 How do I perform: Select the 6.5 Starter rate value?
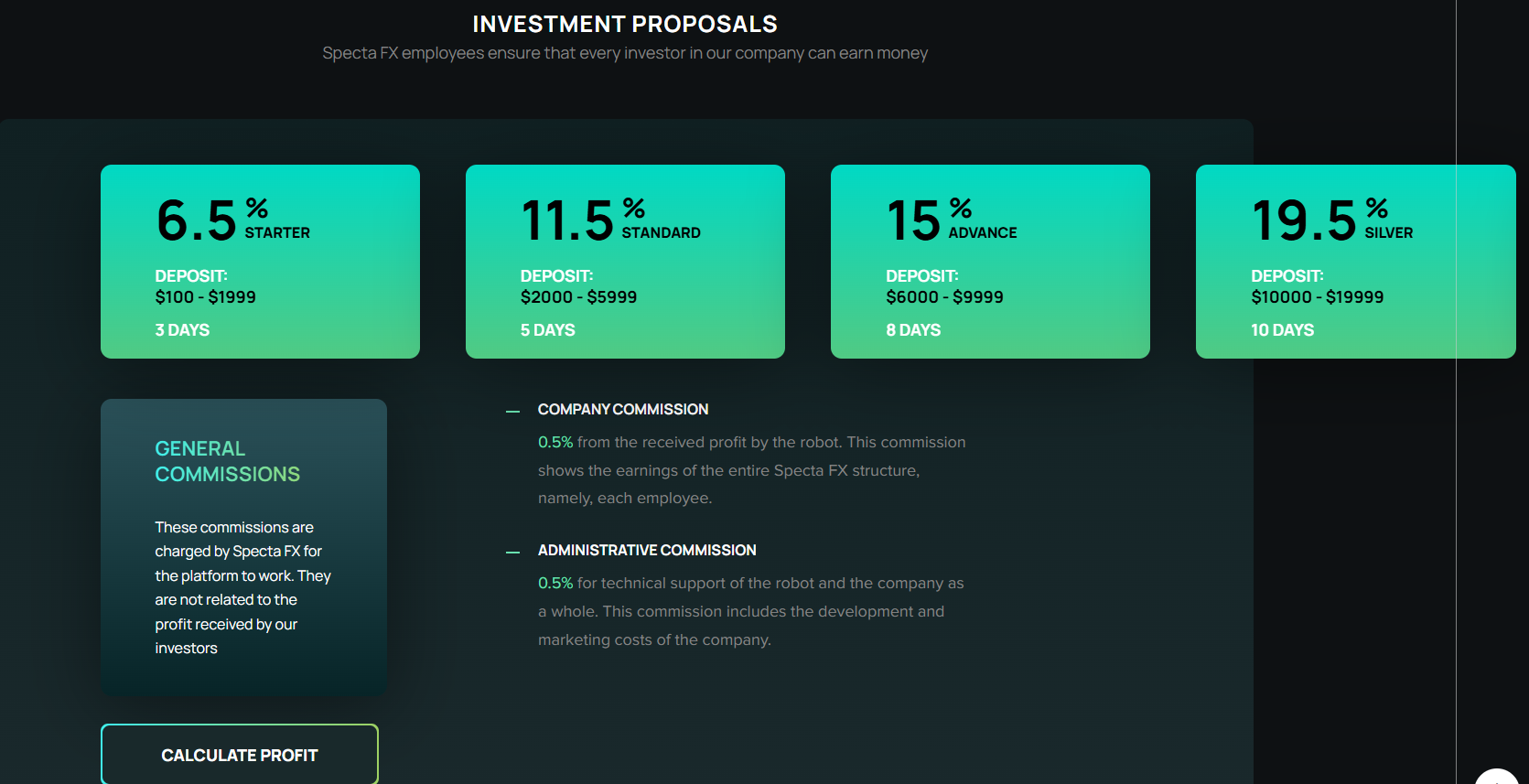click(x=197, y=220)
